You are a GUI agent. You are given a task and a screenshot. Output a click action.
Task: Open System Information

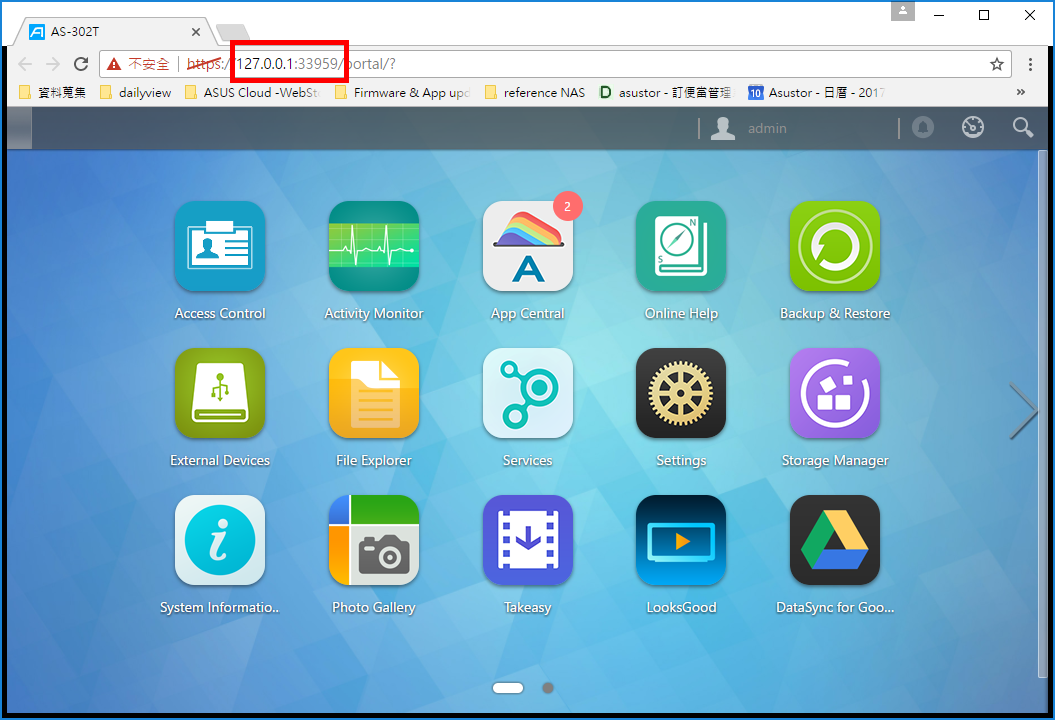pos(219,540)
